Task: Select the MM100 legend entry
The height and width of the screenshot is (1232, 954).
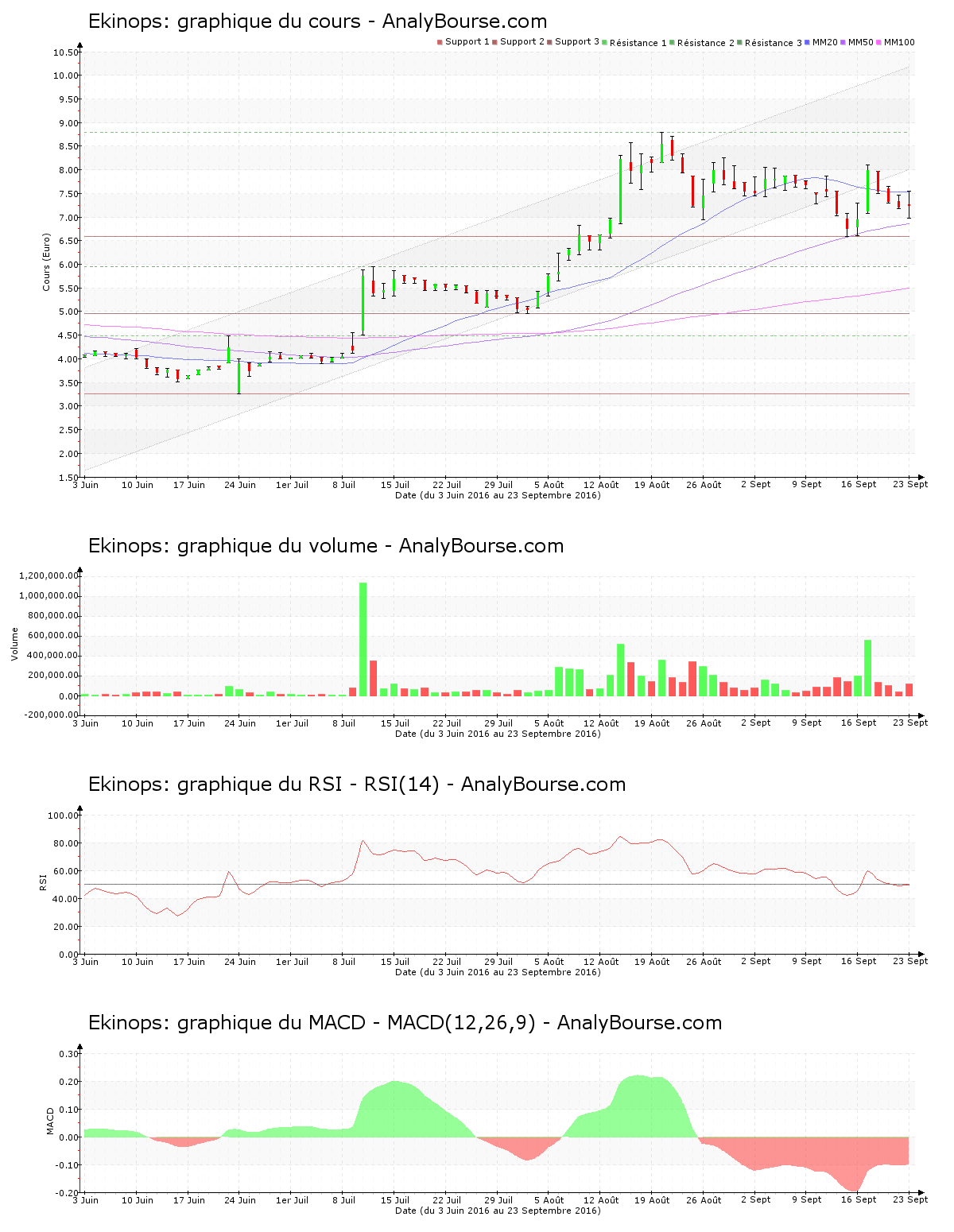Action: 898,42
